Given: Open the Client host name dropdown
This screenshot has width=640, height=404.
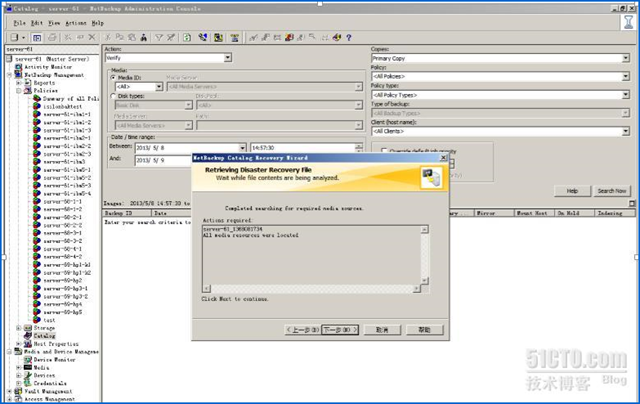Looking at the screenshot, I should (x=626, y=131).
